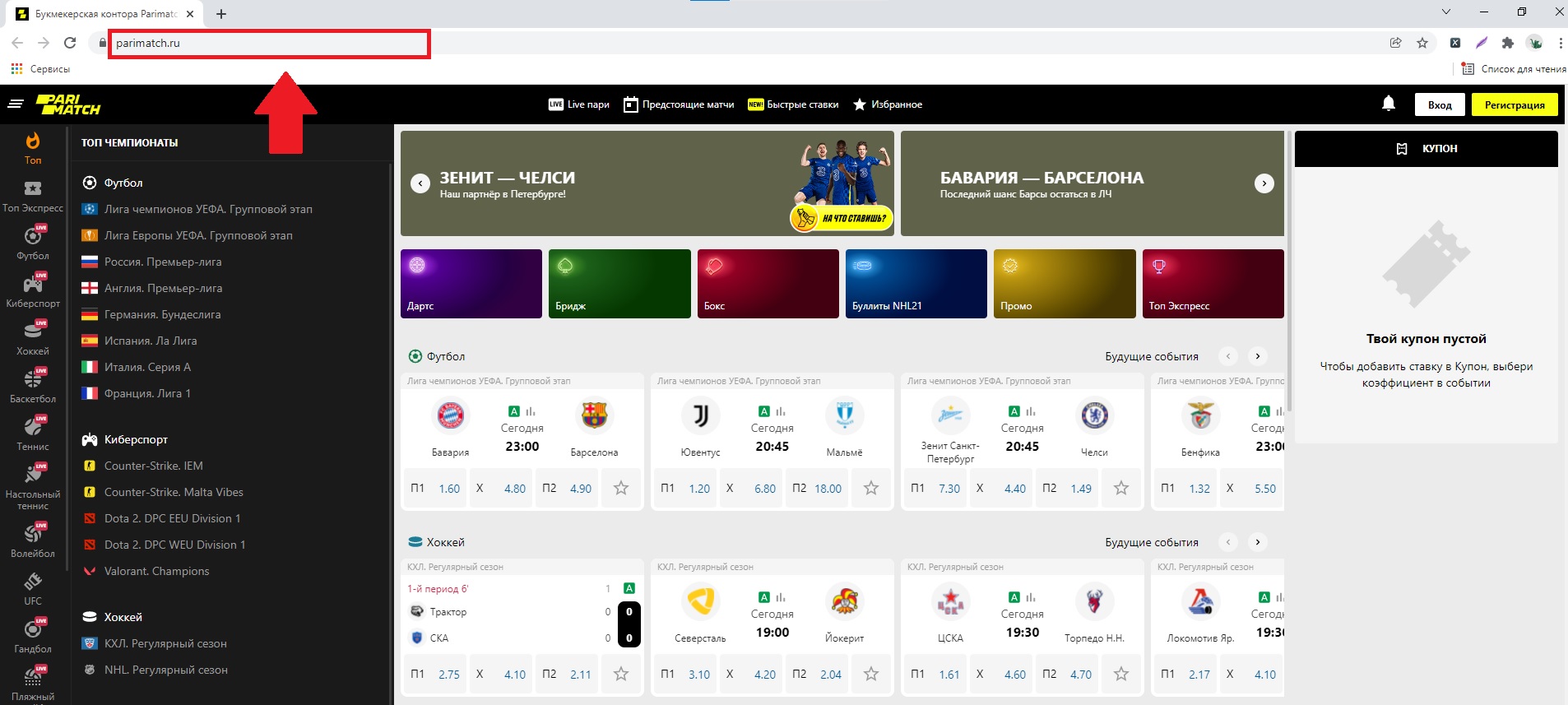Open the notifications bell
Viewport: 1568px width, 705px height.
1389,104
